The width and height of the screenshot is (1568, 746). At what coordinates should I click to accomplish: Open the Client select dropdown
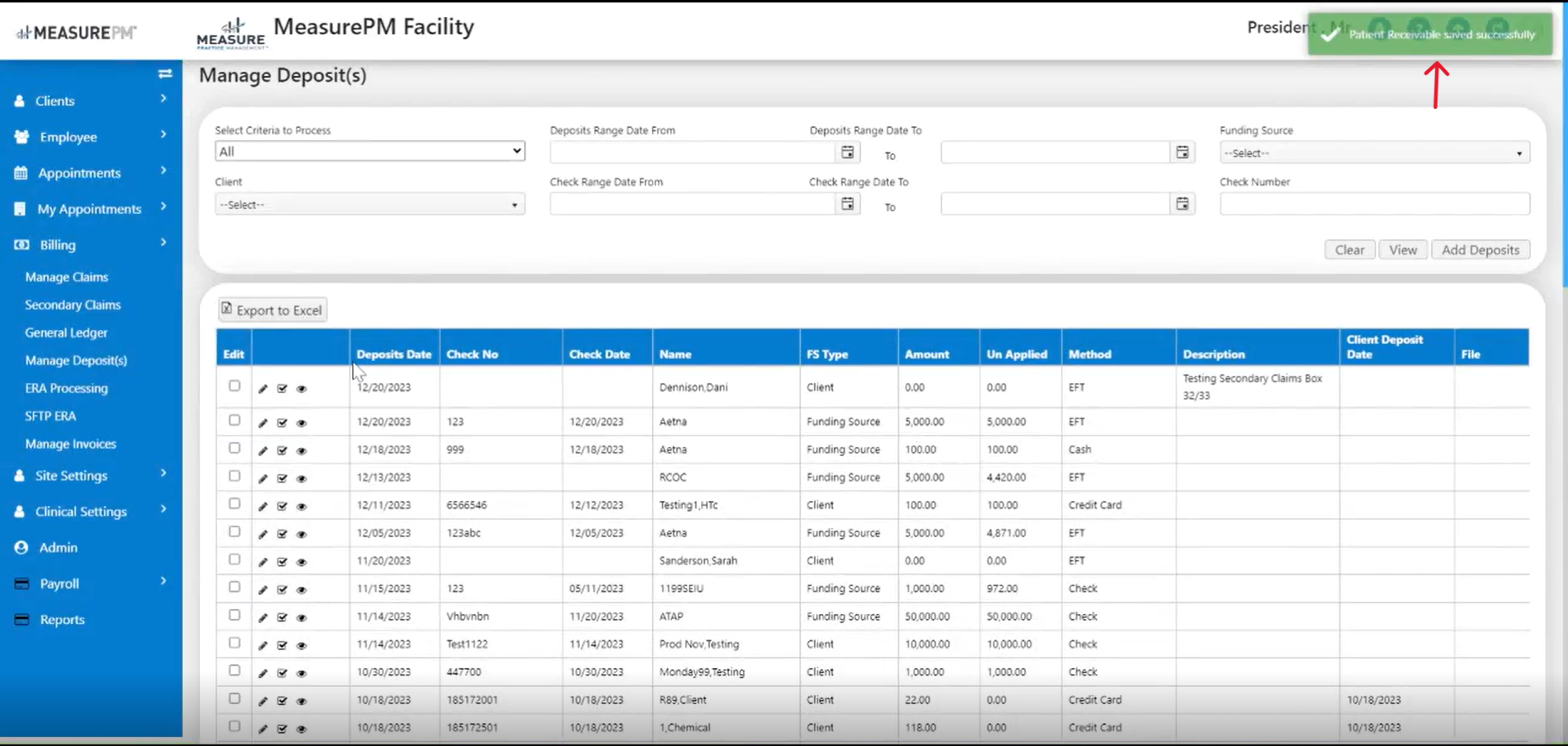point(369,205)
